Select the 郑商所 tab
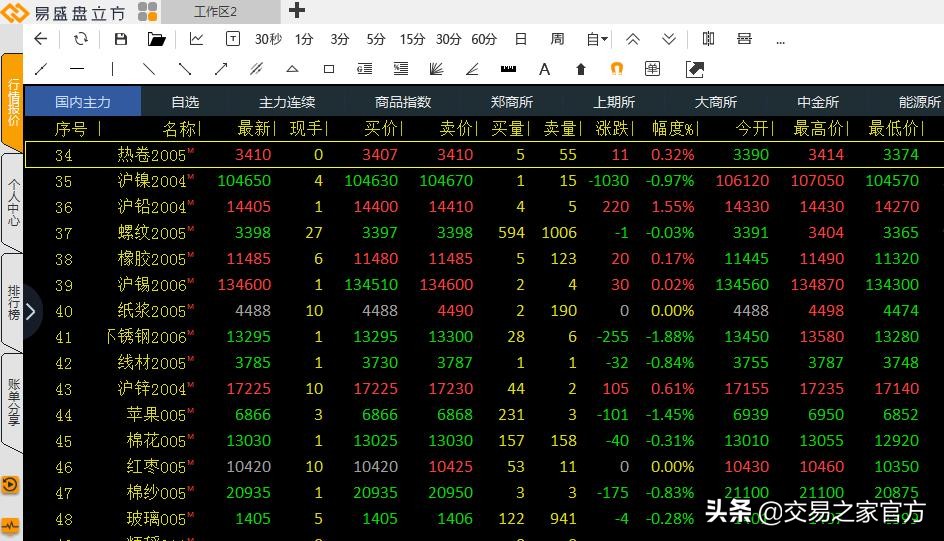The image size is (944, 541). [x=512, y=102]
